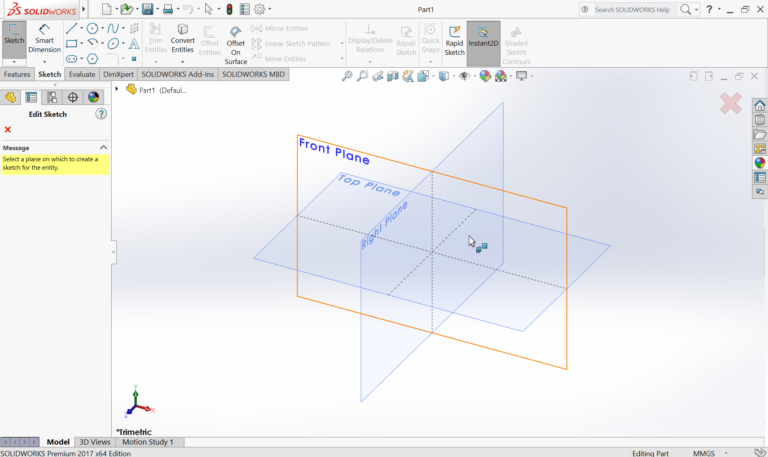The image size is (768, 457).
Task: Select the Straight Slot tool
Action: pyautogui.click(x=72, y=59)
